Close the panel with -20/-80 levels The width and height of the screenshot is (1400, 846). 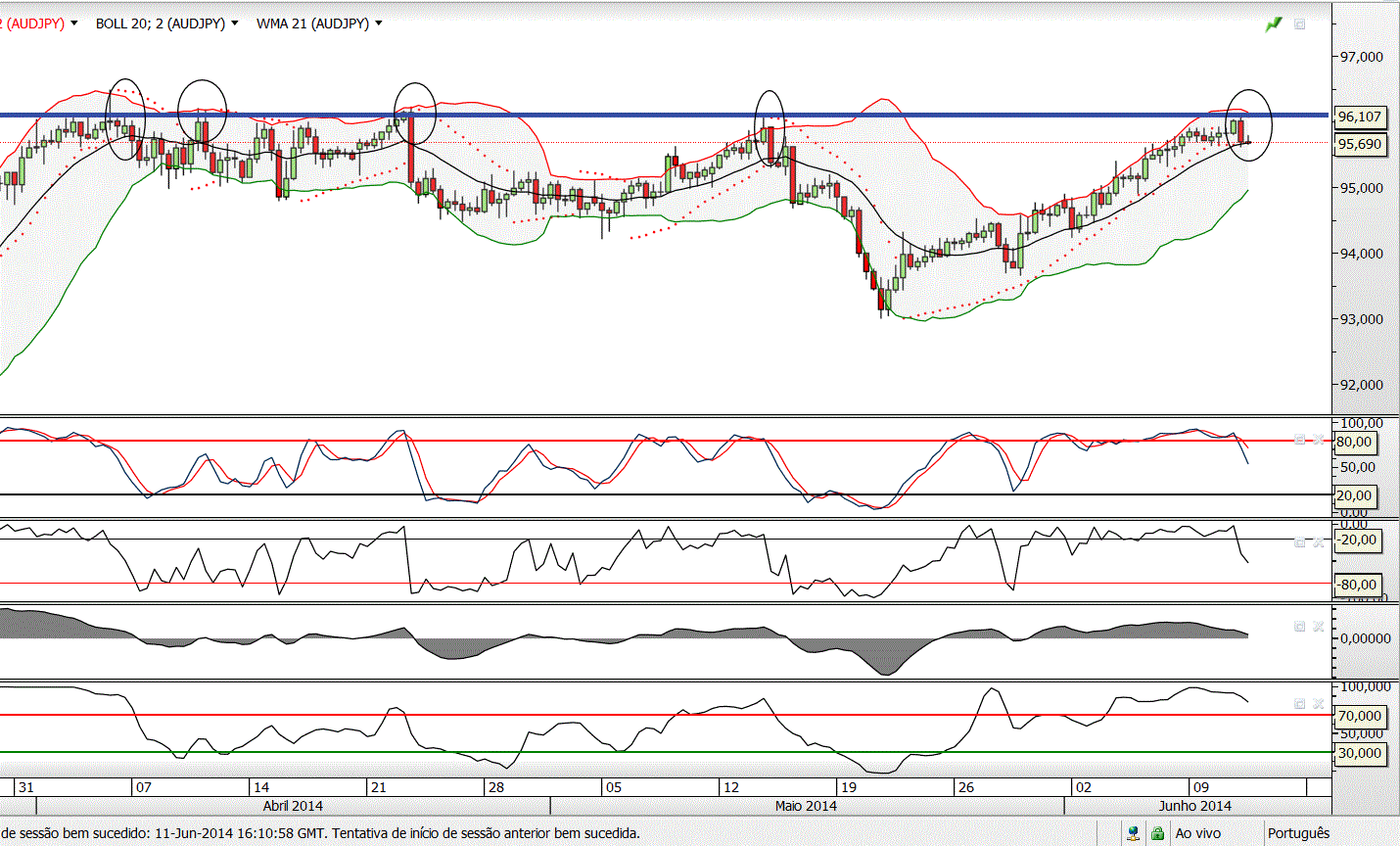[x=1318, y=541]
